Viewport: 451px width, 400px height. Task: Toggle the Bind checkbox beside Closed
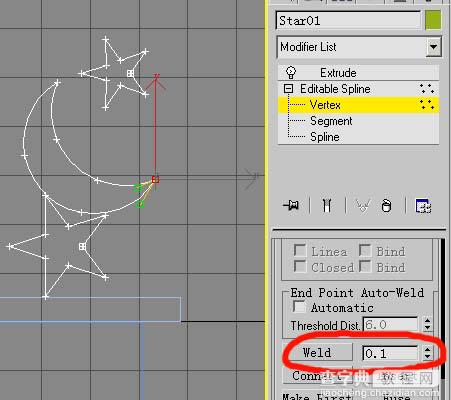coord(365,267)
